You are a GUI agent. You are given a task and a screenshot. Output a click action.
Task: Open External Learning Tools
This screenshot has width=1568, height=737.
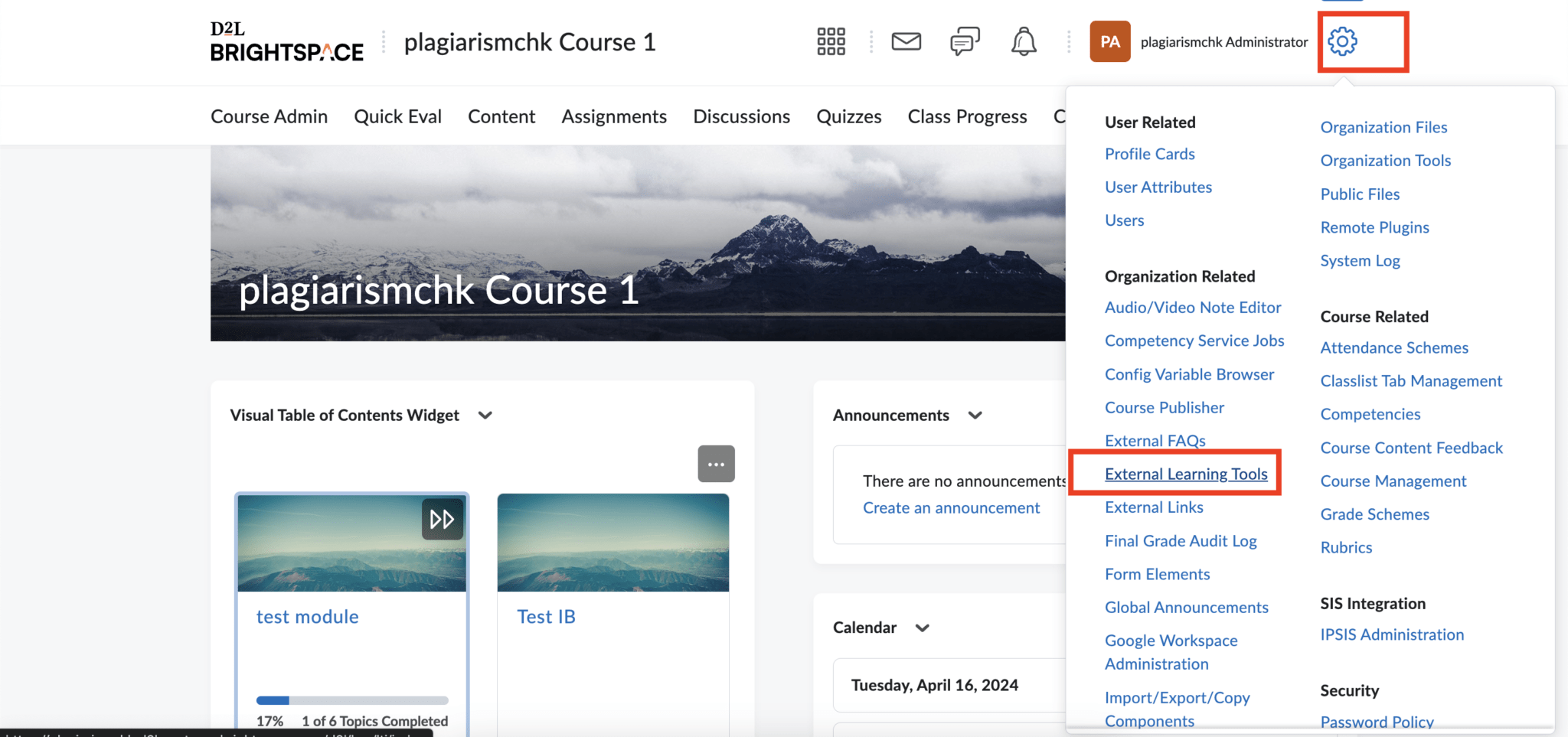click(1185, 474)
